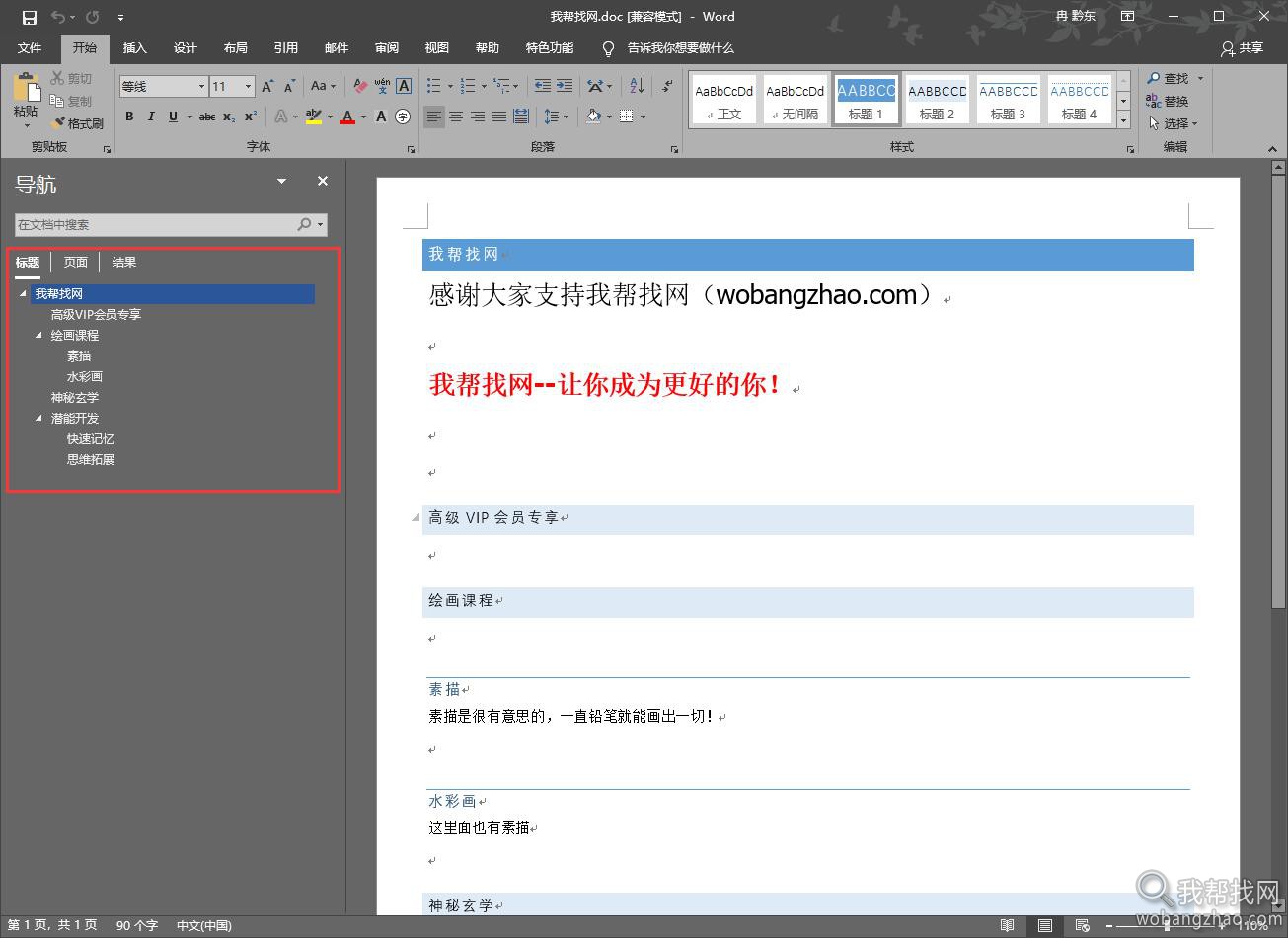Image resolution: width=1288 pixels, height=938 pixels.
Task: Toggle strikethrough formatting
Action: pos(207,117)
